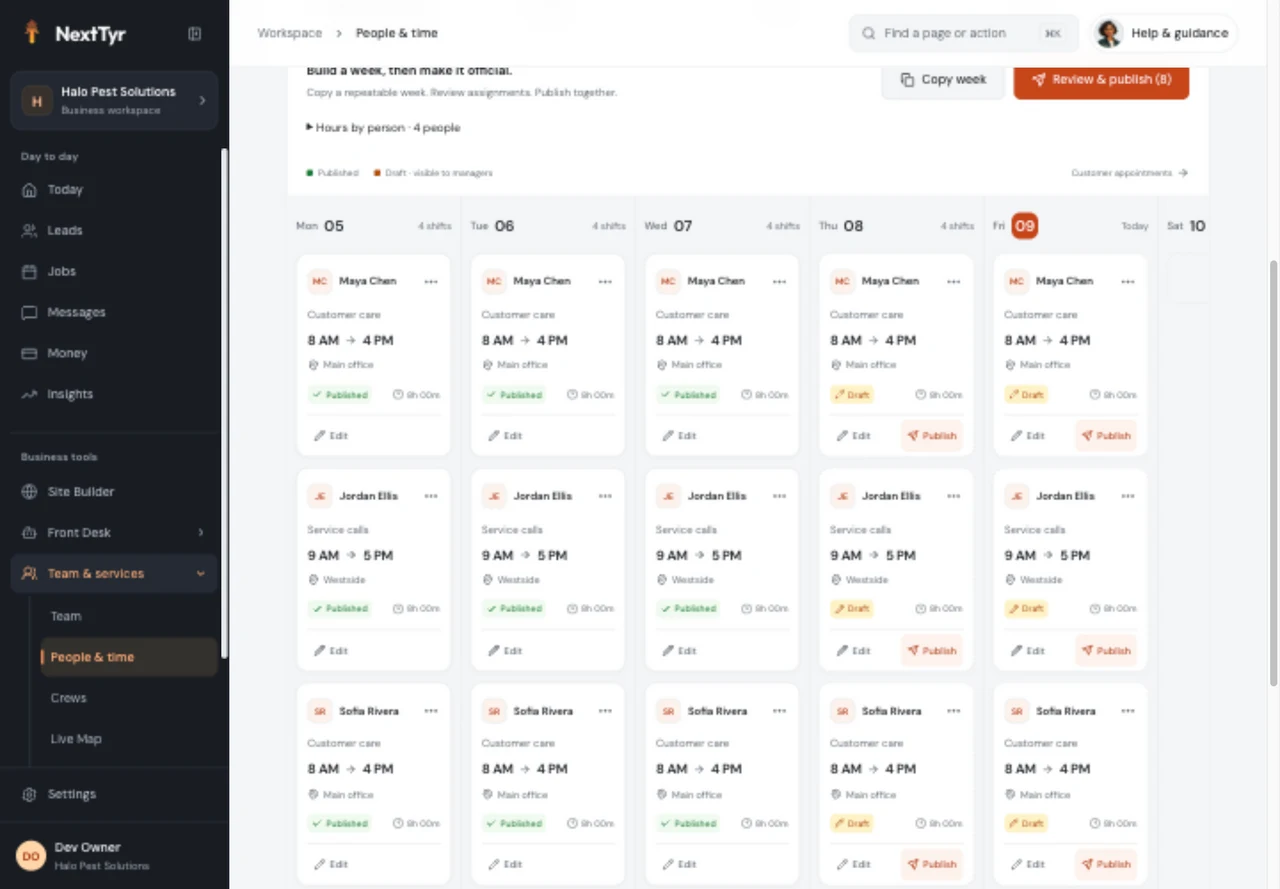The width and height of the screenshot is (1280, 889).
Task: Edit Sofia Rivera's Wednesday 07 shift
Action: tap(679, 865)
